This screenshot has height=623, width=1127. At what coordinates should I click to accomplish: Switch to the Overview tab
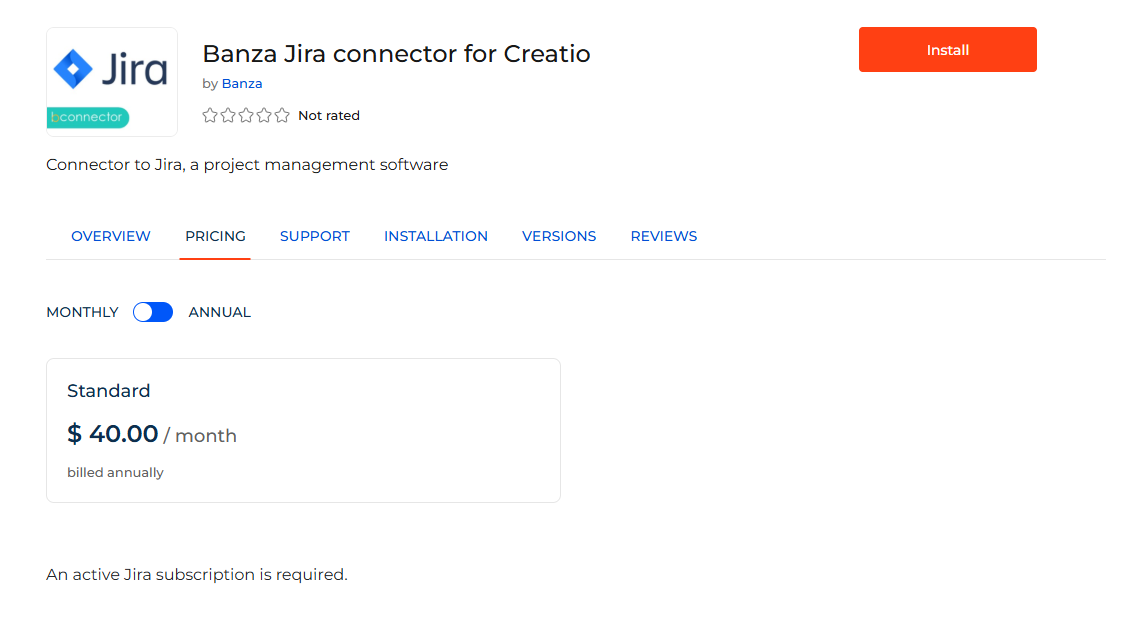[x=111, y=236]
